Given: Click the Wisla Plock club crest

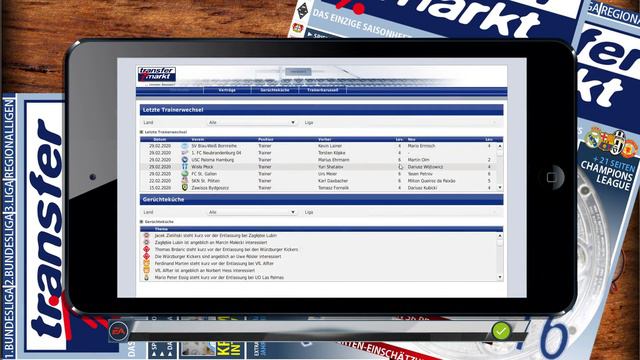Looking at the screenshot, I should tap(184, 167).
